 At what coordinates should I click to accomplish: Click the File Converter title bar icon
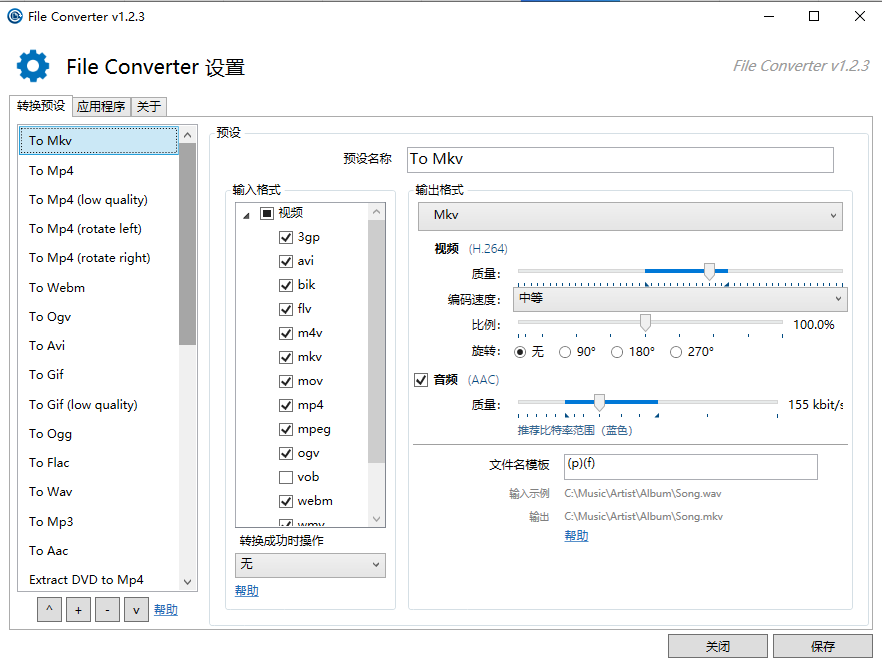click(x=15, y=16)
